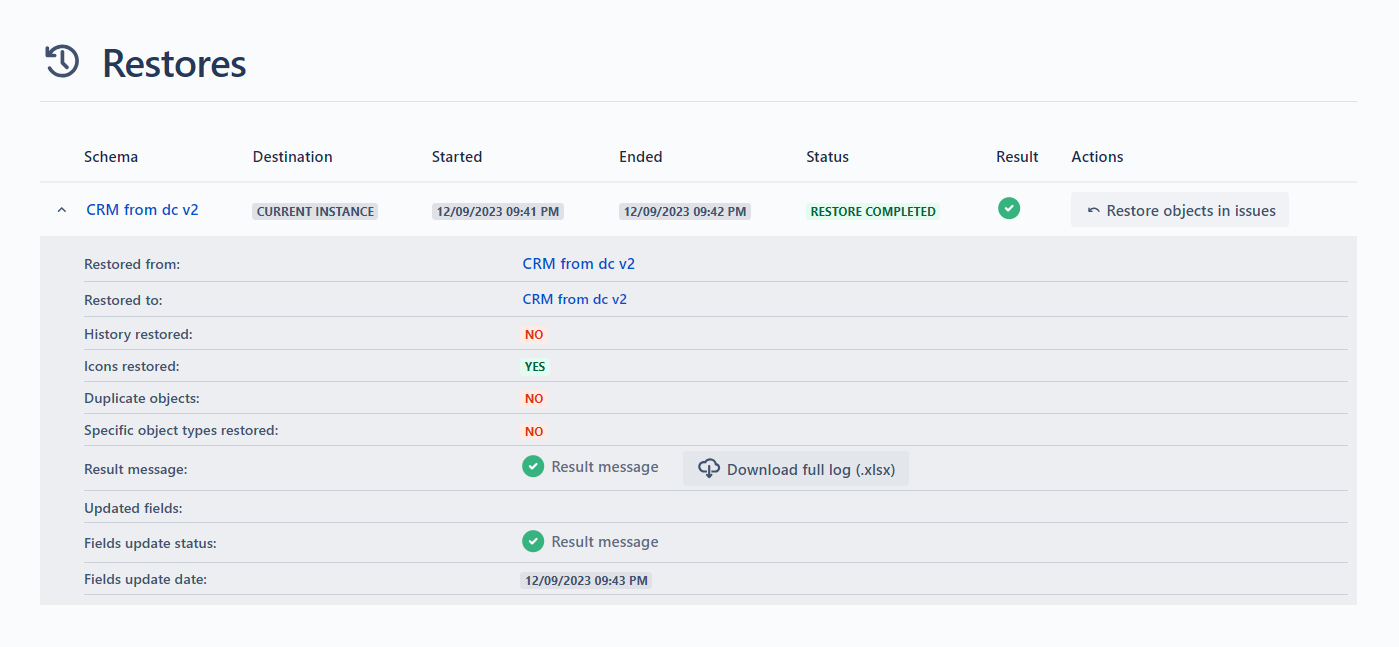
Task: Click the Duplicate objects NO badge
Action: coord(534,399)
